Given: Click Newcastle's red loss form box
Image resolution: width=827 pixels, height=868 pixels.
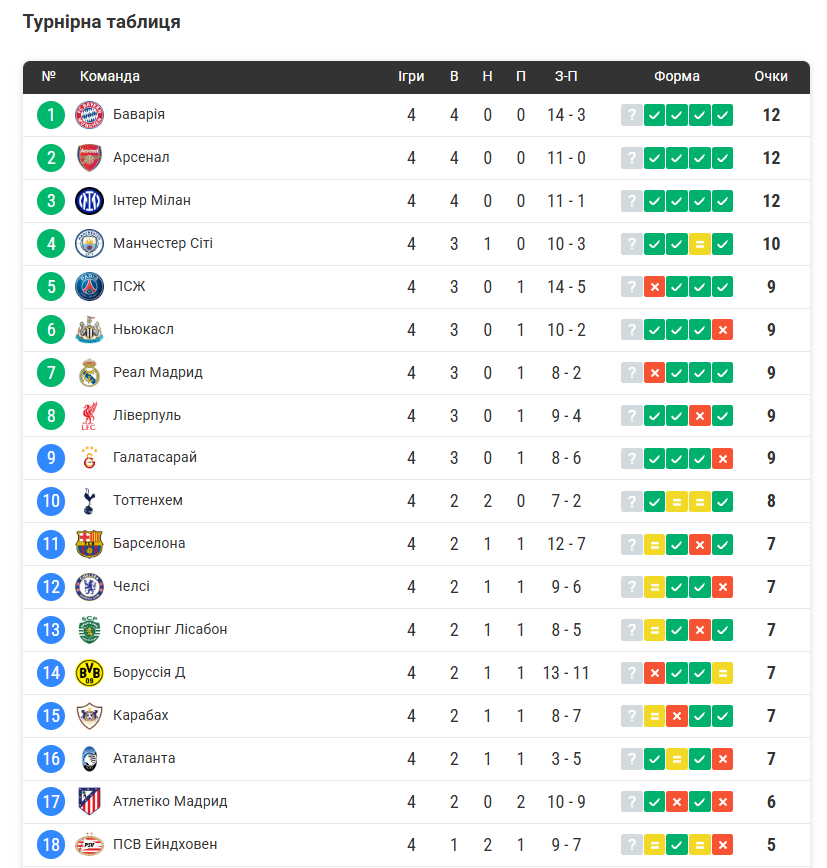Looking at the screenshot, I should click(723, 330).
